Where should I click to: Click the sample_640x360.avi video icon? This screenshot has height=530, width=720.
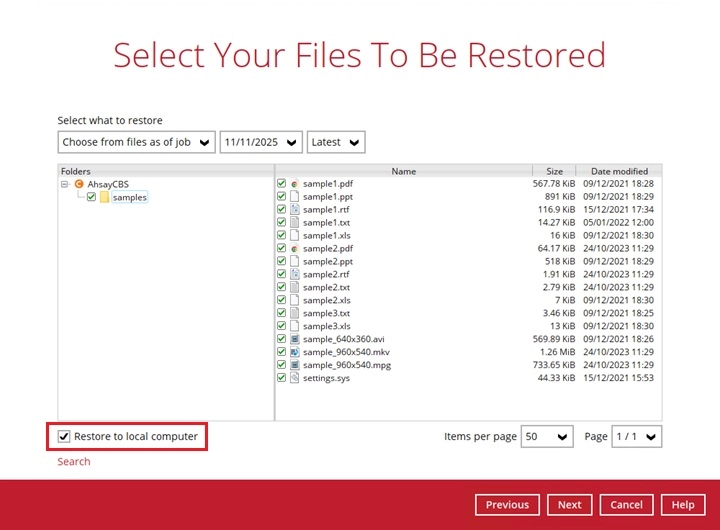pyautogui.click(x=295, y=339)
